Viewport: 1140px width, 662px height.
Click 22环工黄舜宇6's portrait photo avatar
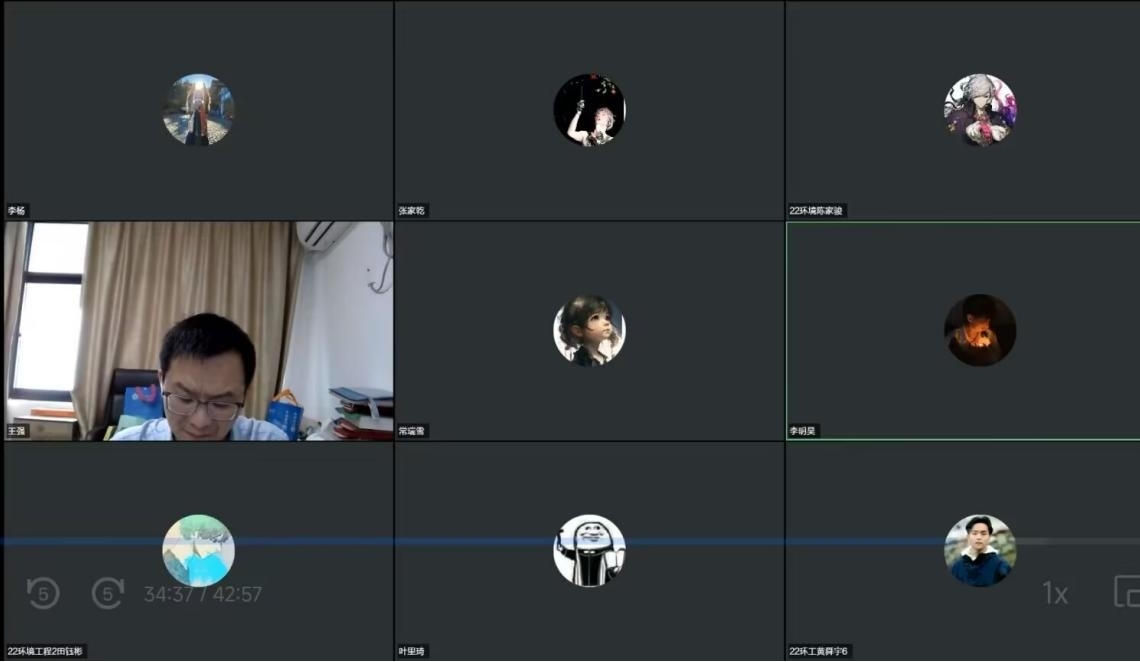(x=980, y=550)
